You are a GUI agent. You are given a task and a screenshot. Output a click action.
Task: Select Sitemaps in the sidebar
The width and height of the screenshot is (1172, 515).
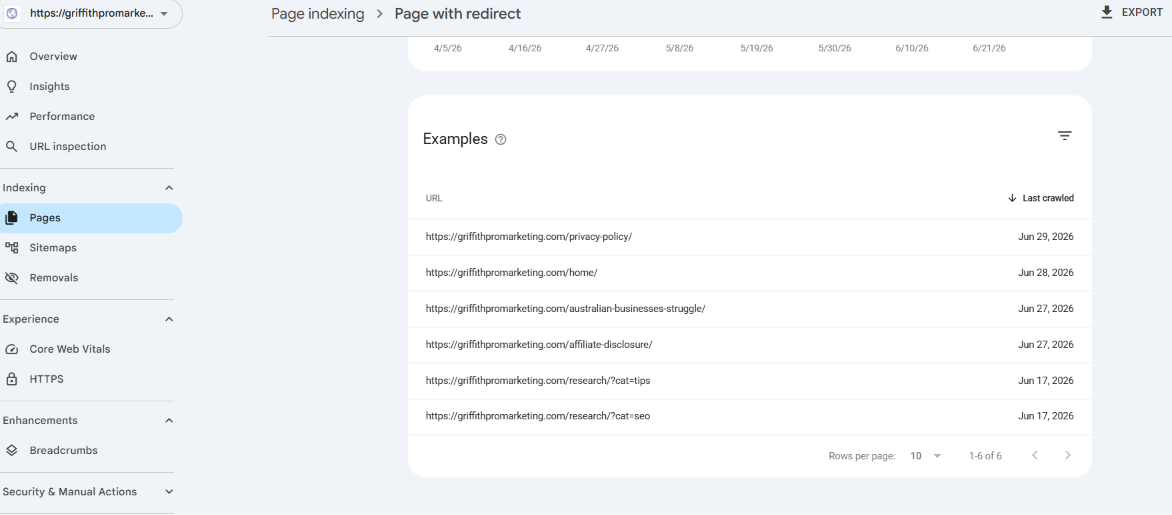[53, 247]
